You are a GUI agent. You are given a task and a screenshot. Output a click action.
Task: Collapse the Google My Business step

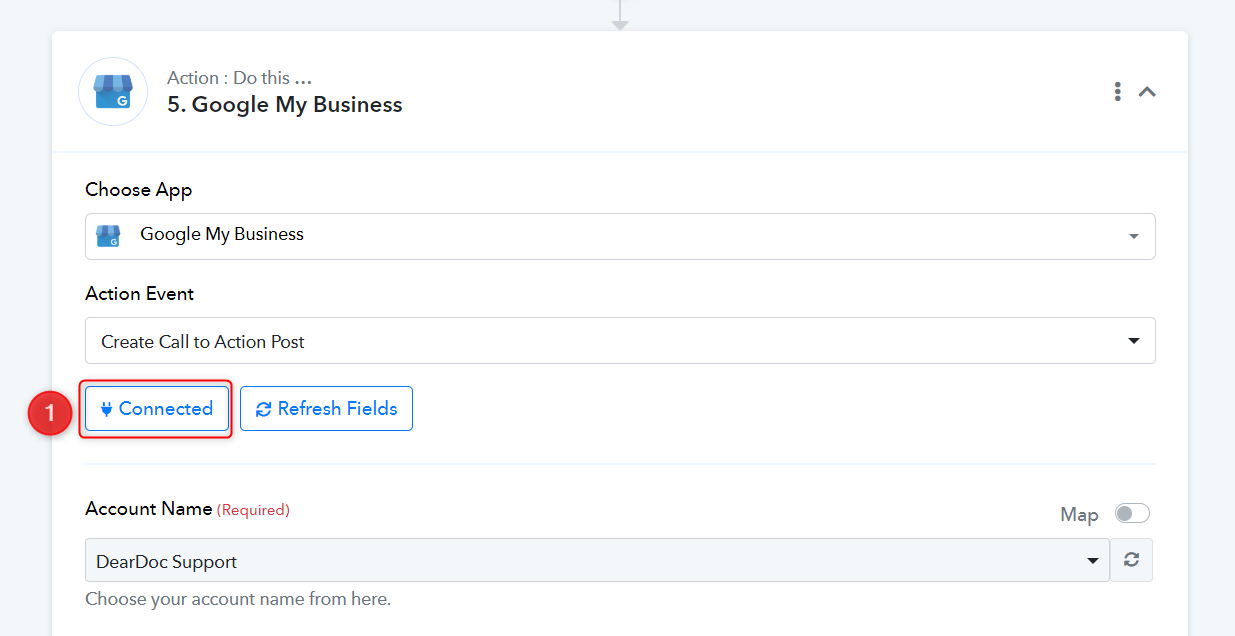pos(1147,92)
